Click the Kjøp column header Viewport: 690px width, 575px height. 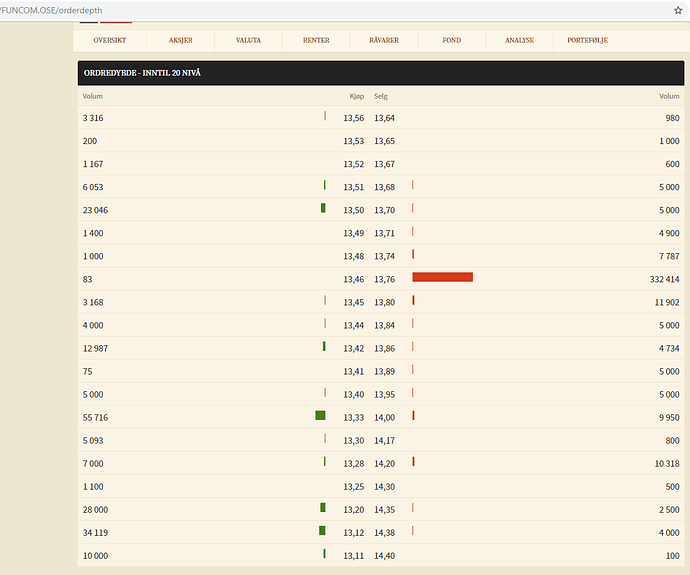[x=357, y=96]
